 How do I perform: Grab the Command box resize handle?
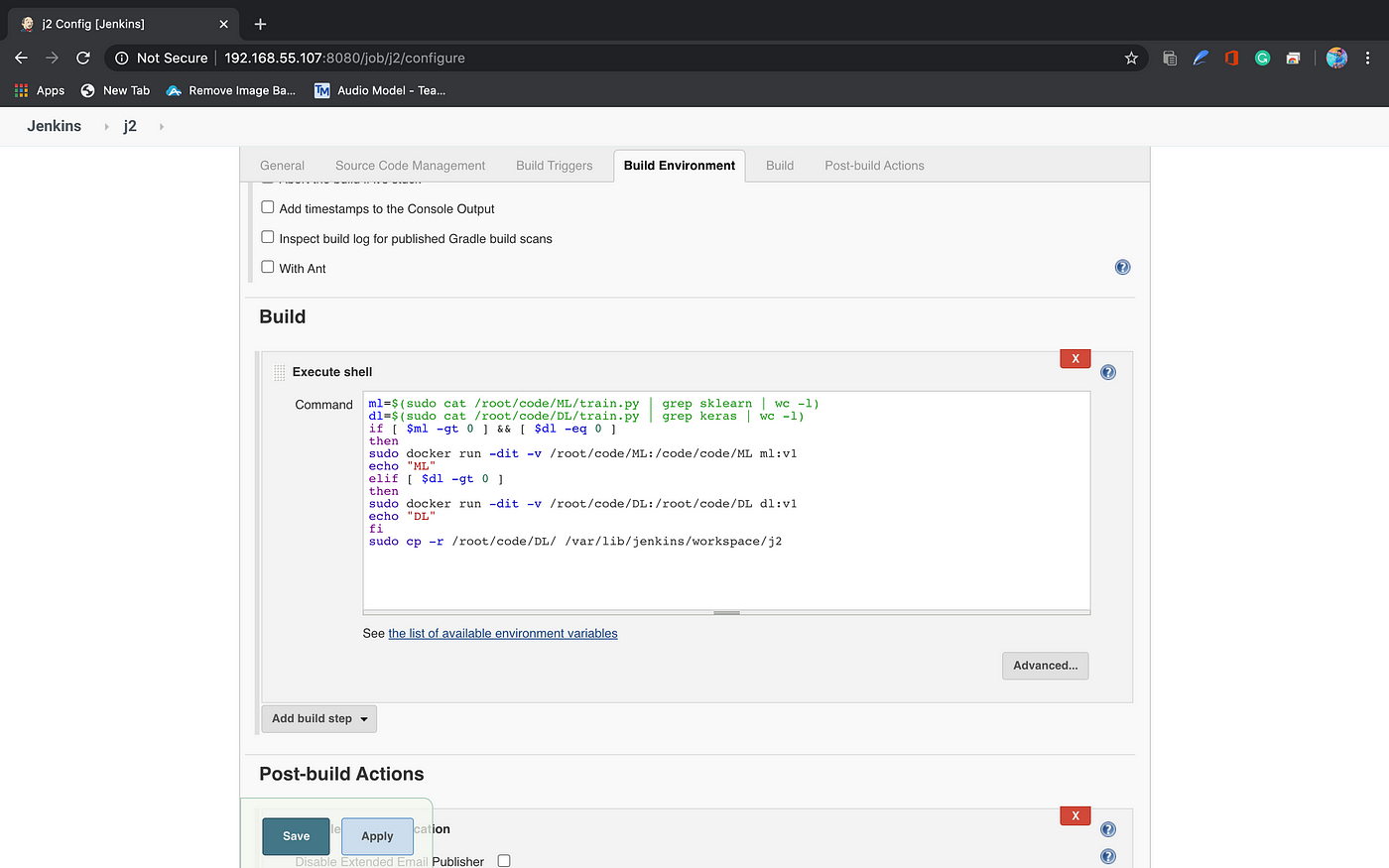(726, 613)
